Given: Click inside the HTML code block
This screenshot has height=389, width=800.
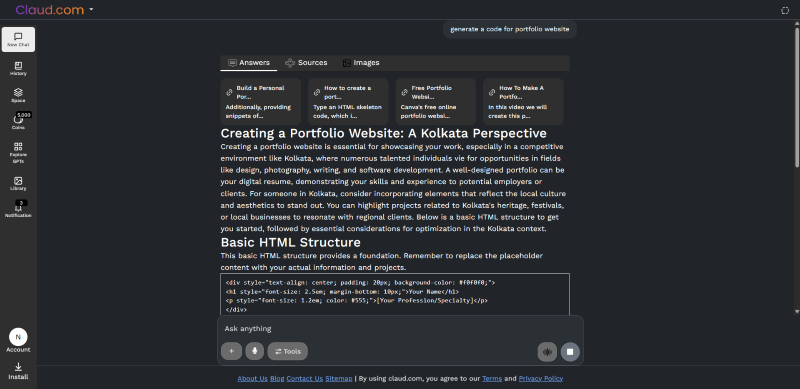Looking at the screenshot, I should coord(395,295).
